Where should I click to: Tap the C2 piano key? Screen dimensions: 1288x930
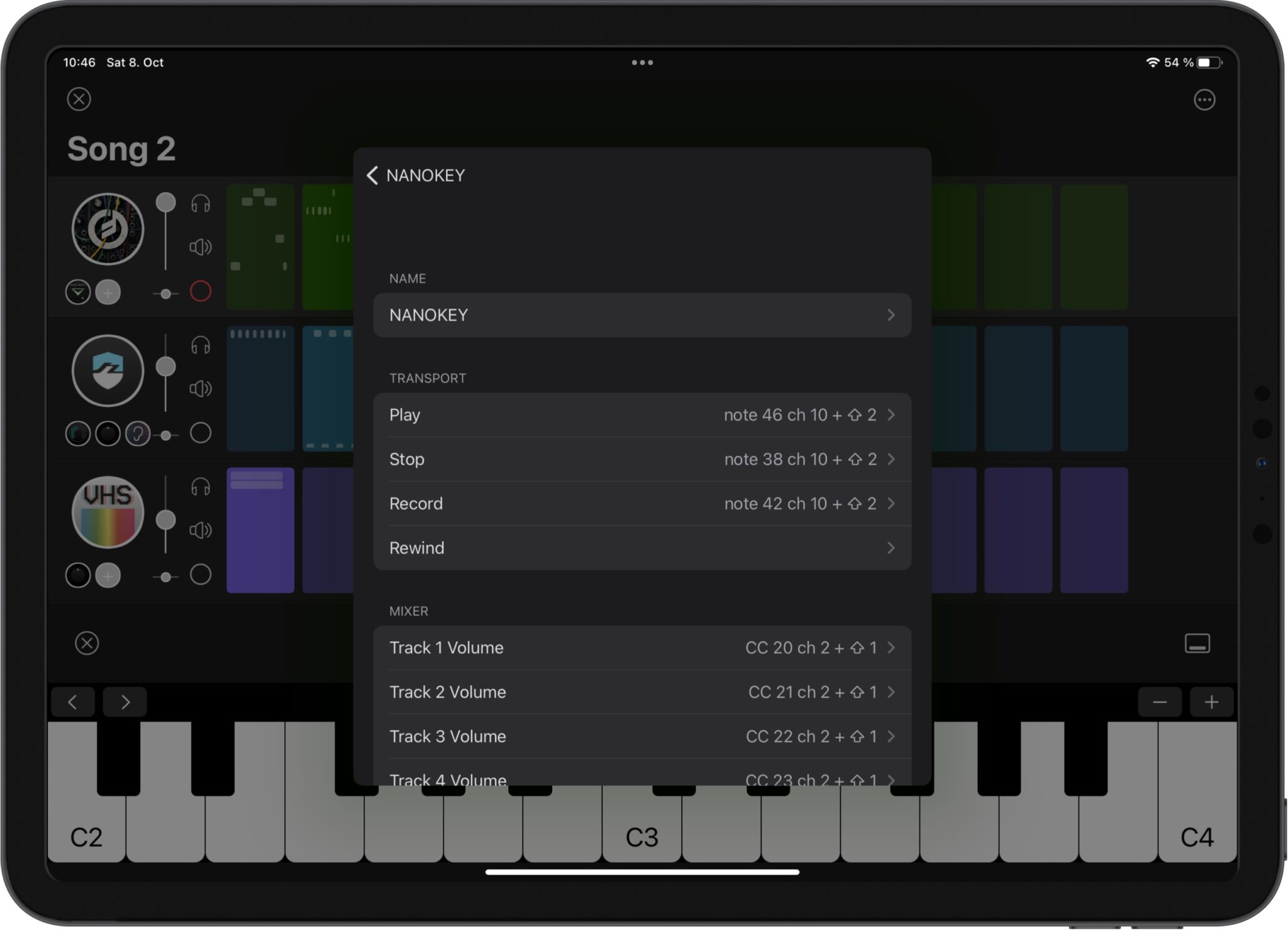(x=86, y=830)
